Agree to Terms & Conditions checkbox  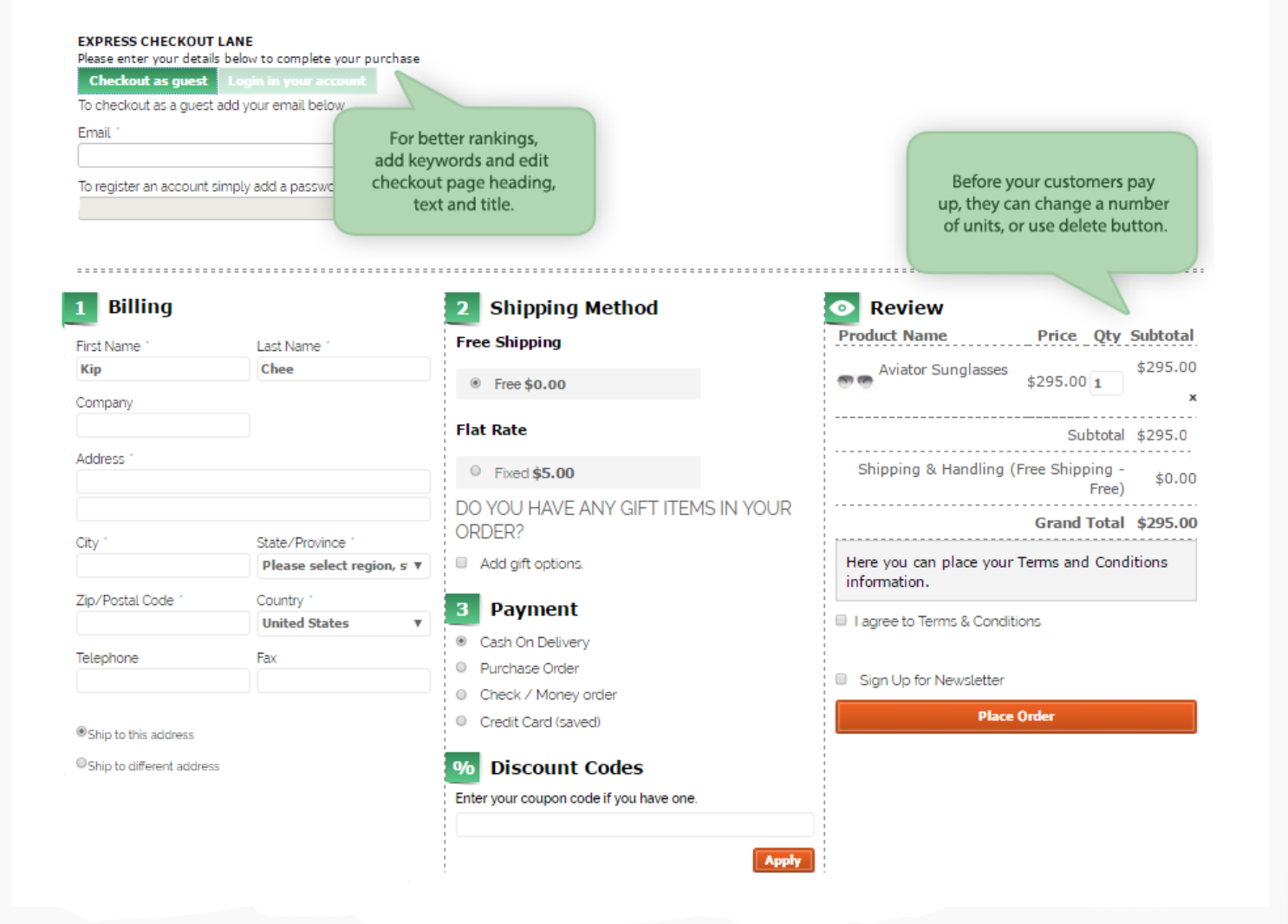841,621
